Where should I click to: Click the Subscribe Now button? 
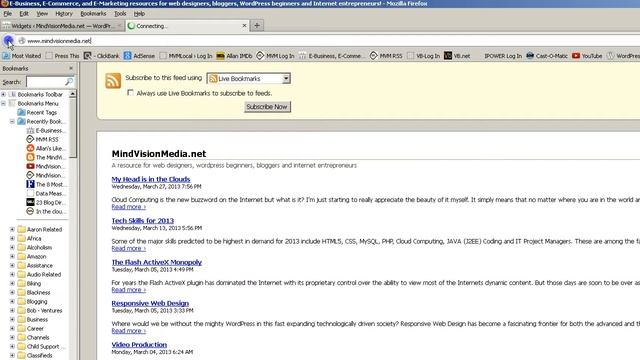[x=267, y=107]
